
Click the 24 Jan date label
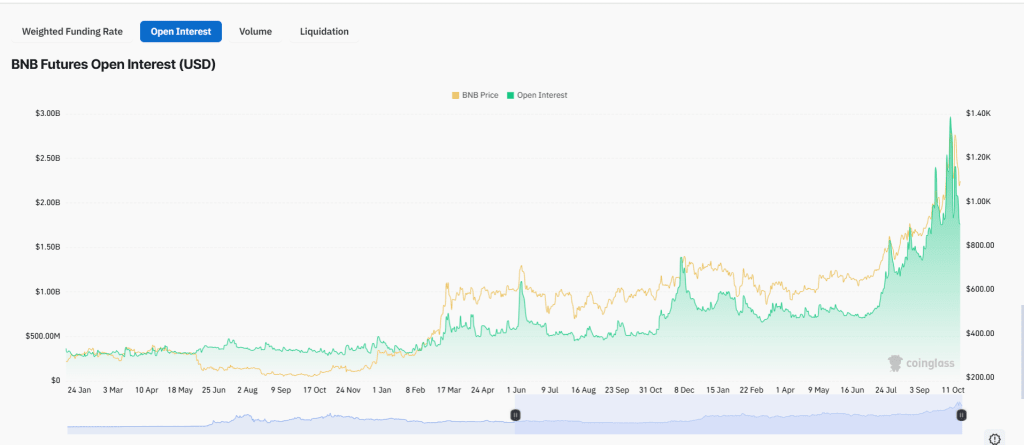80,390
